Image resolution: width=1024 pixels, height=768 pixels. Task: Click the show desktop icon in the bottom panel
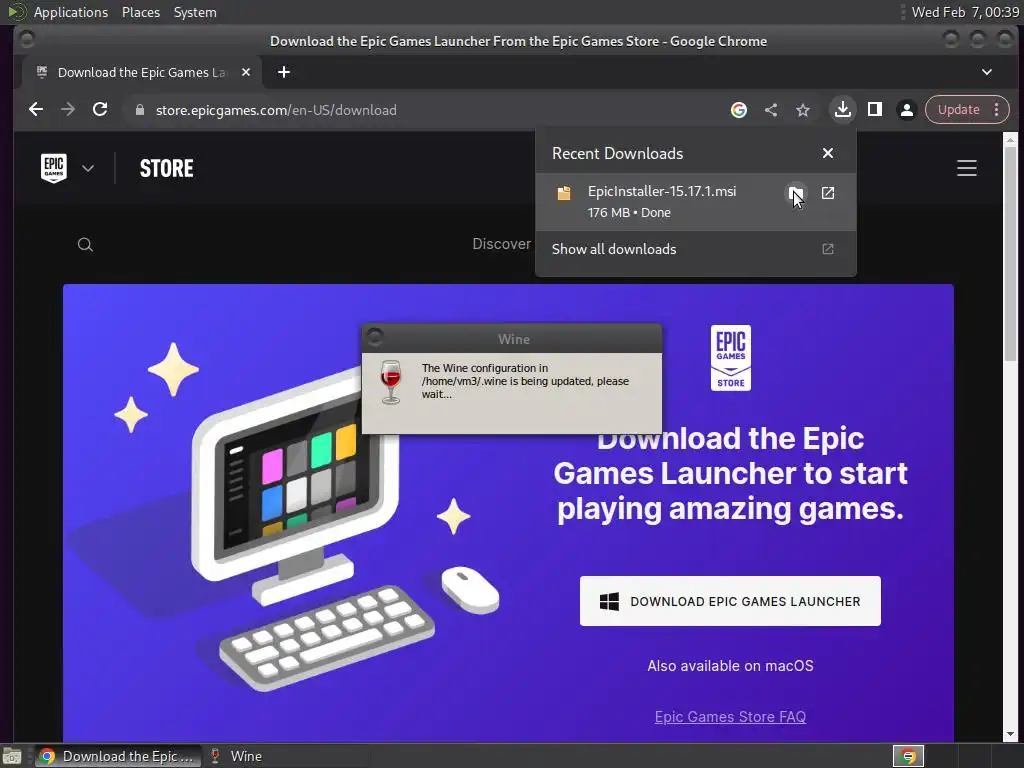pyautogui.click(x=12, y=756)
